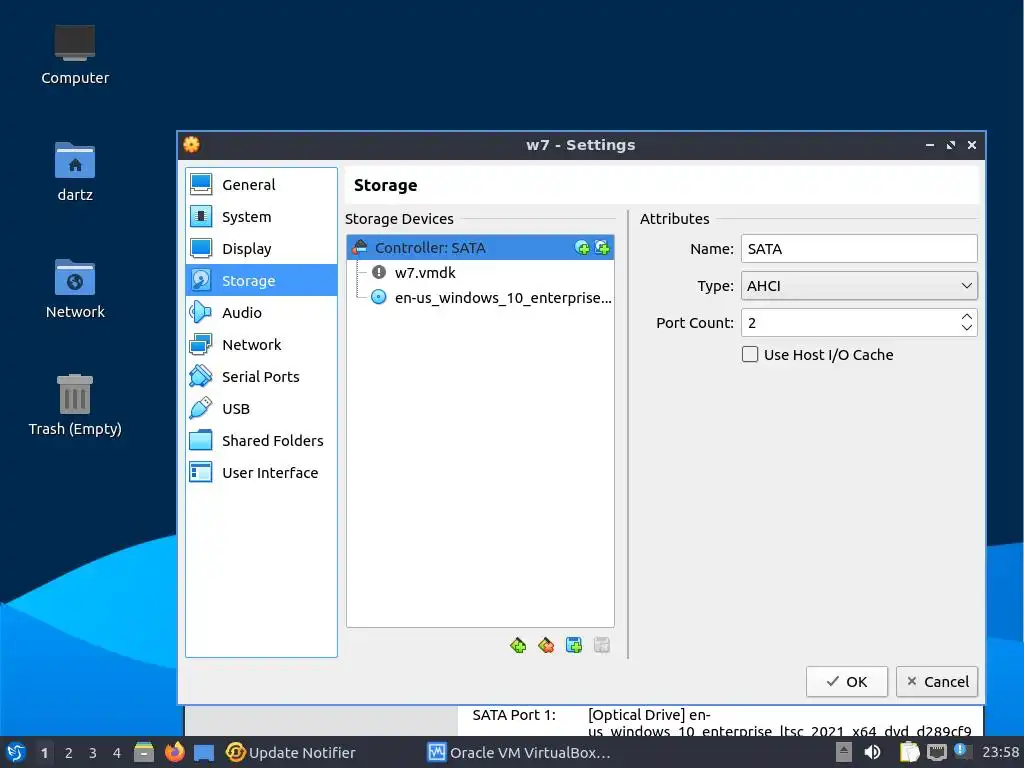Click the show desktop icon in the taskbar
This screenshot has width=1024, height=768.
pyautogui.click(x=204, y=753)
